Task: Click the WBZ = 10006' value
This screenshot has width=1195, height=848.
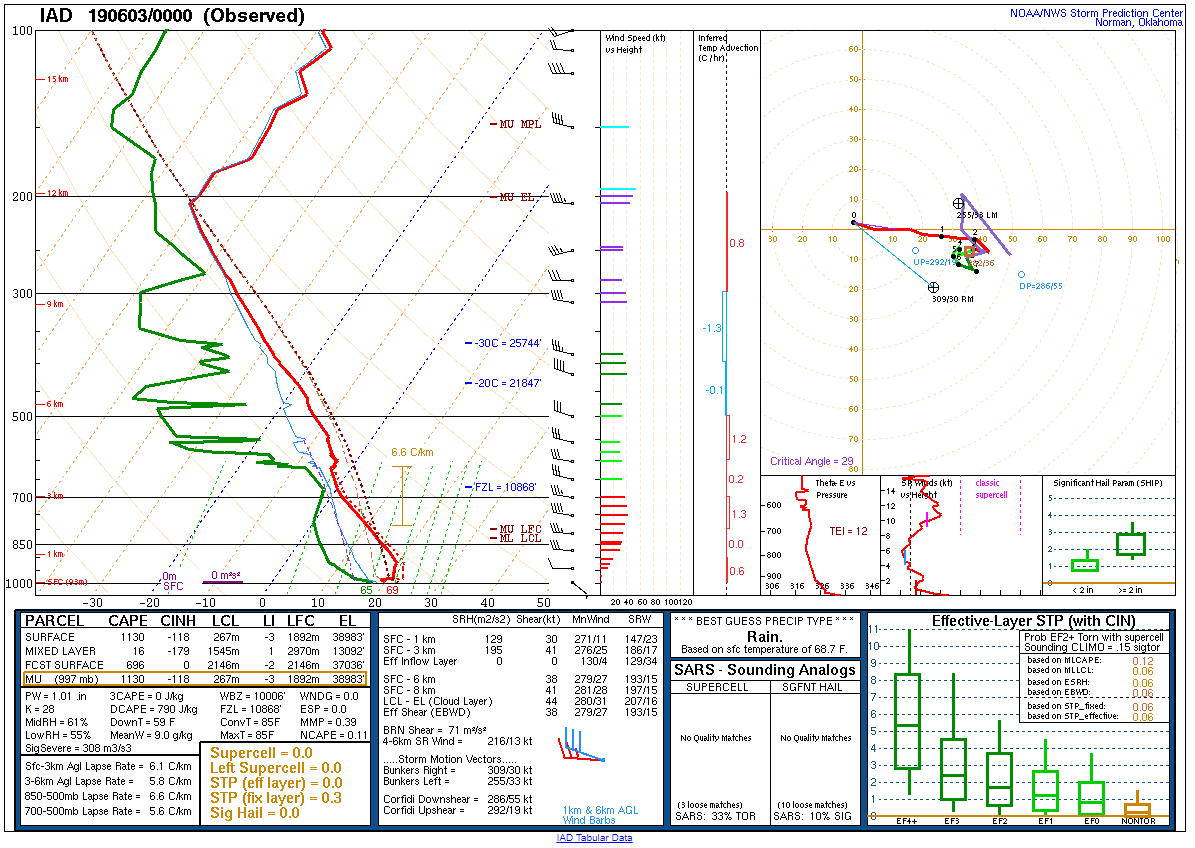Action: 252,696
